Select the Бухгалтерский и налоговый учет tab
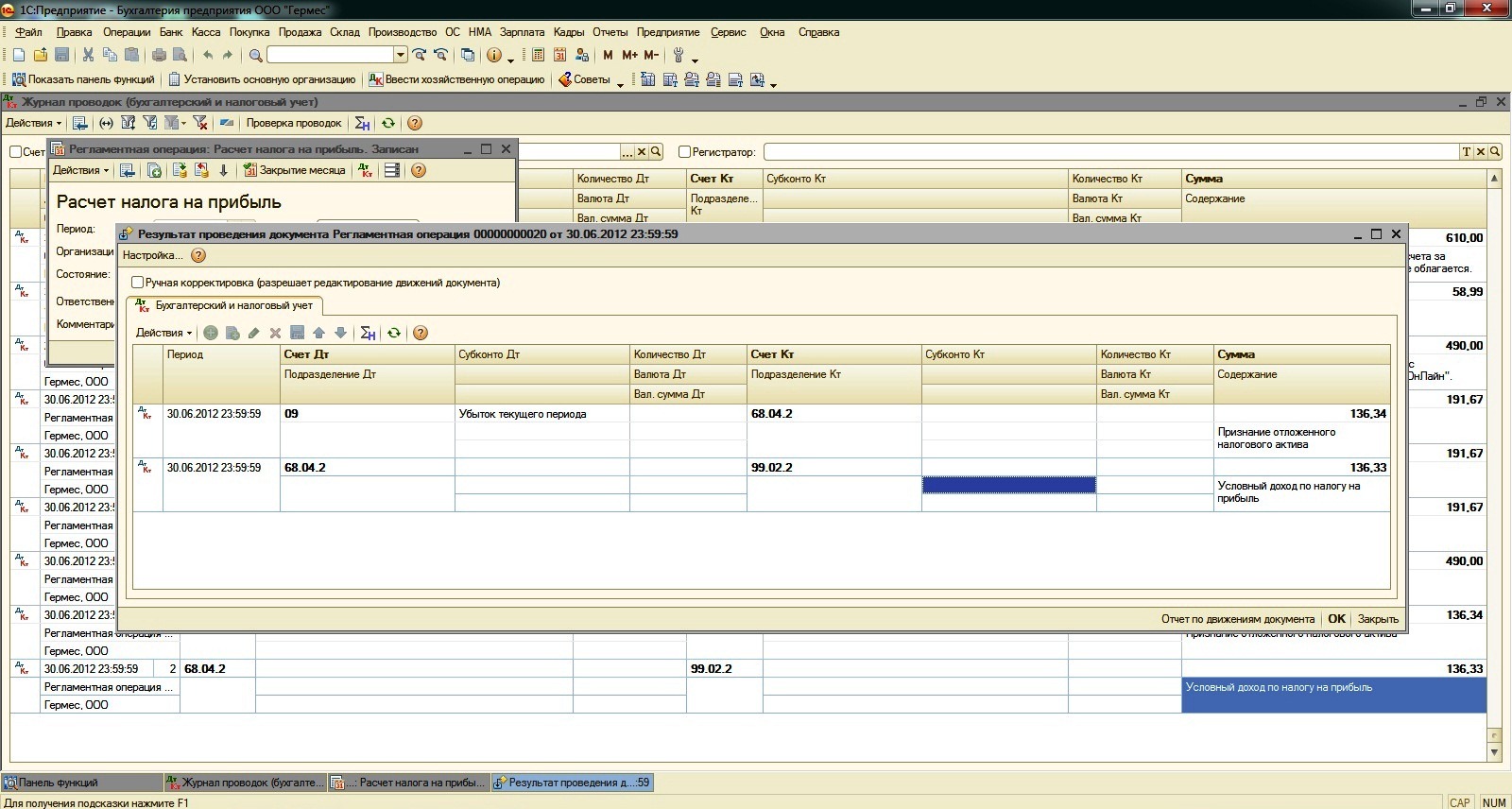The image size is (1512, 809). tap(225, 305)
